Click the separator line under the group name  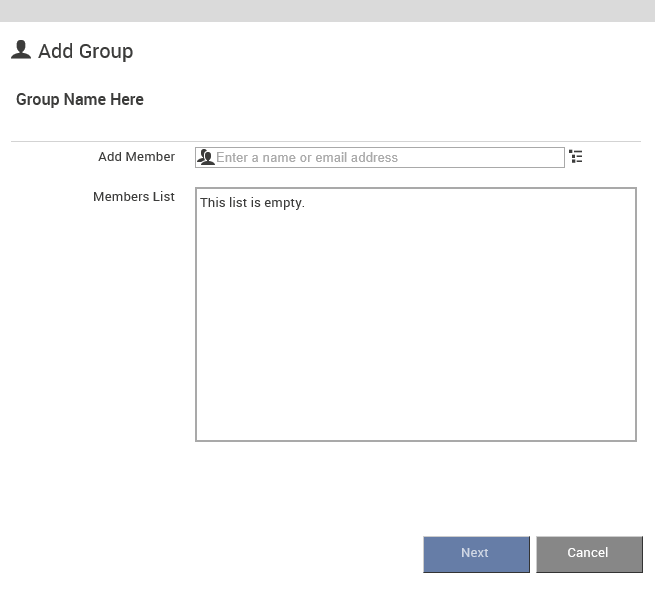point(326,142)
